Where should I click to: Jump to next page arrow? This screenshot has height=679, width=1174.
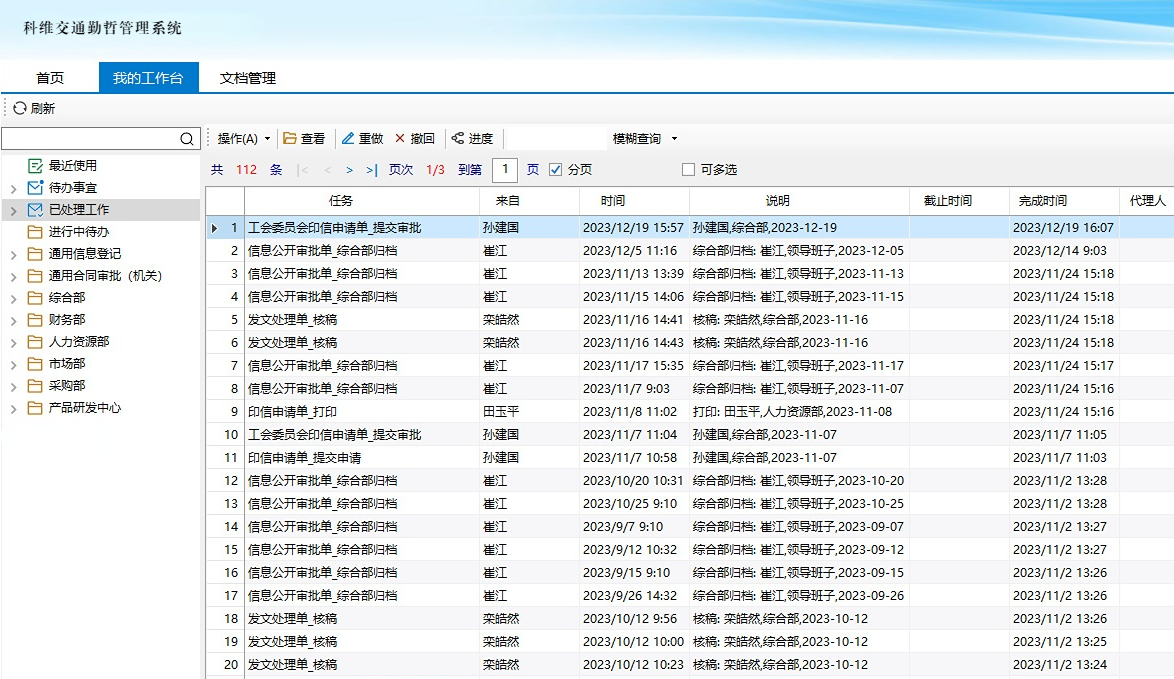[x=349, y=170]
